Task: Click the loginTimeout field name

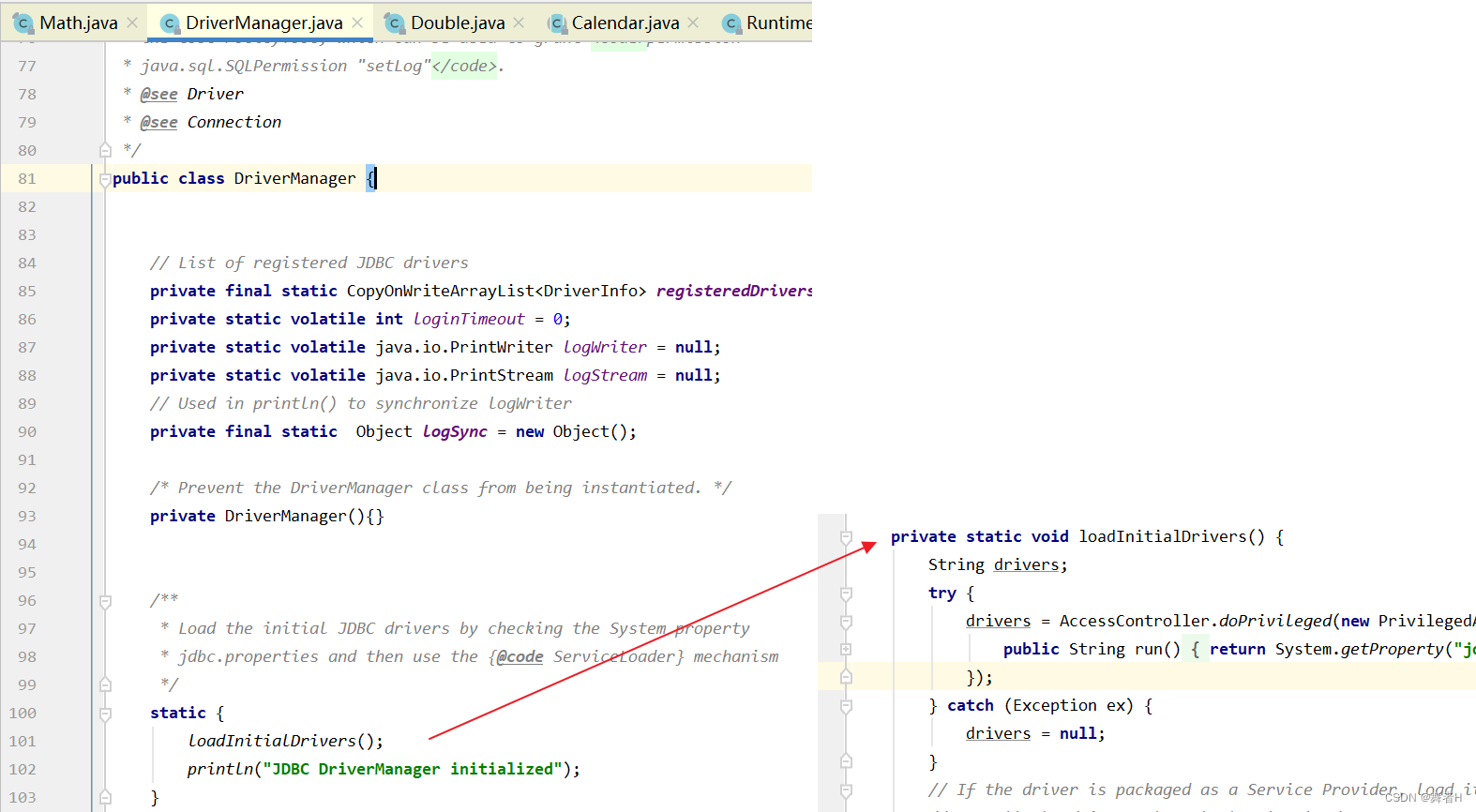Action: pos(469,319)
